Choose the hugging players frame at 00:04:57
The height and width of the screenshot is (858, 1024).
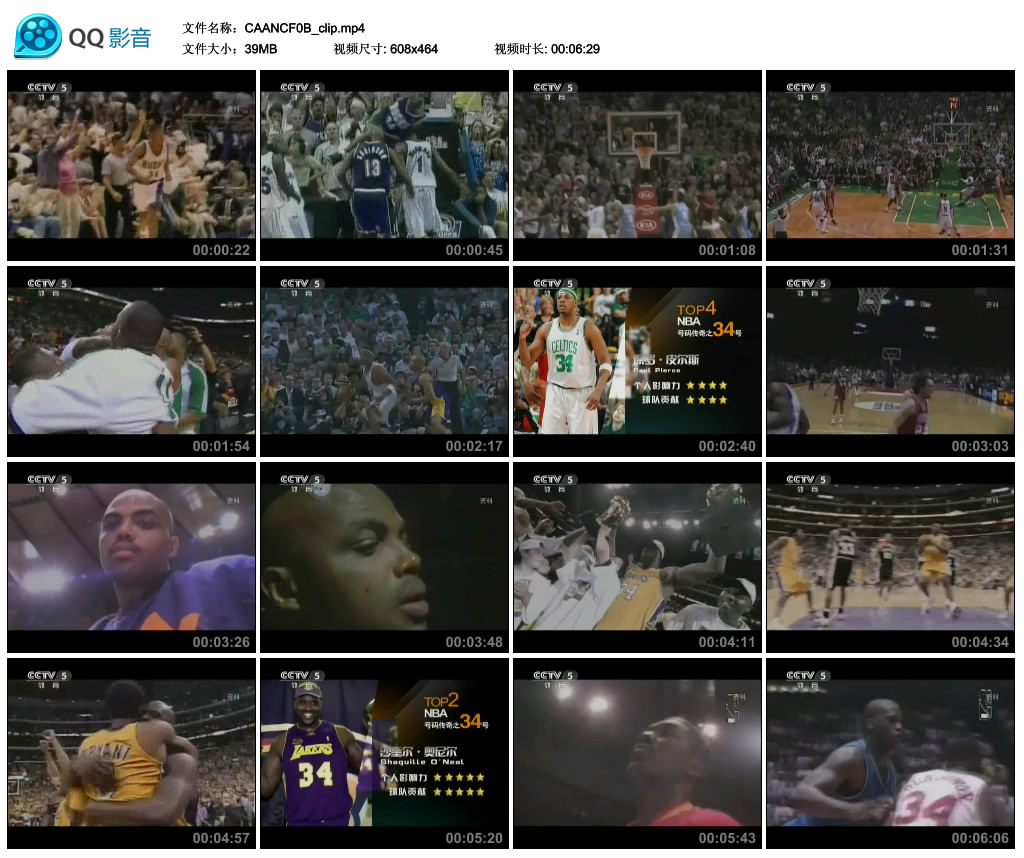click(x=131, y=753)
